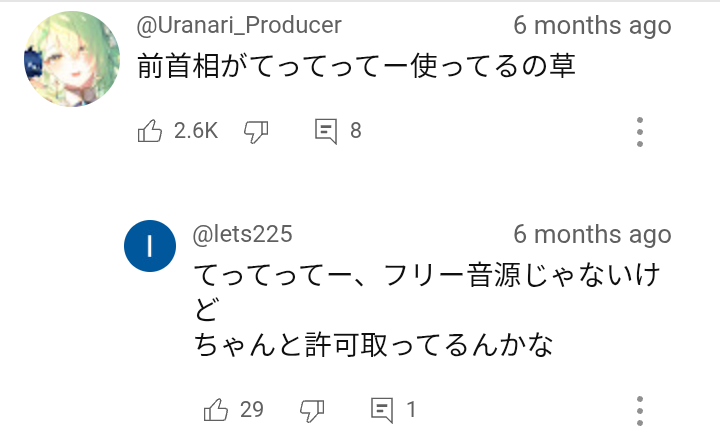Dislike the @Uranari_Producer comment

pos(257,130)
